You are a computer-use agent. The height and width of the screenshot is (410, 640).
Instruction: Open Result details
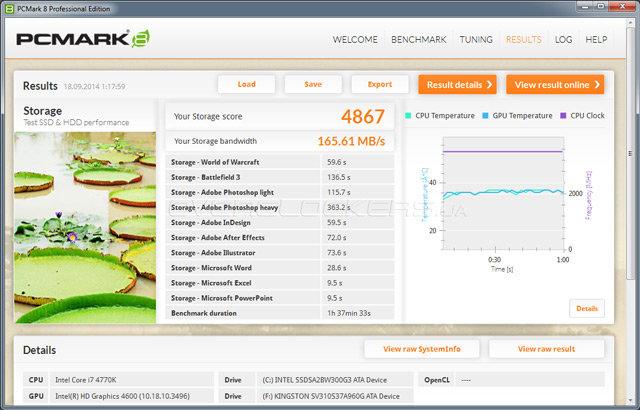(458, 84)
